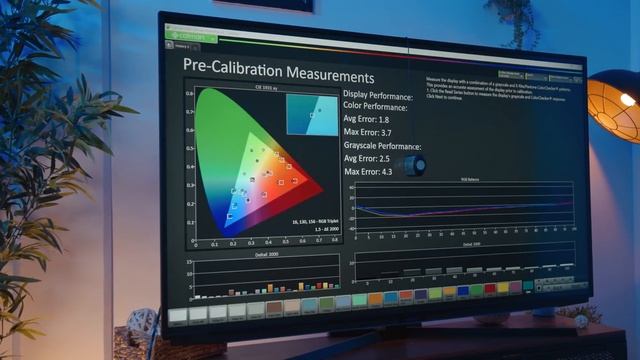Select the pure red patch swatch

pos(490,290)
